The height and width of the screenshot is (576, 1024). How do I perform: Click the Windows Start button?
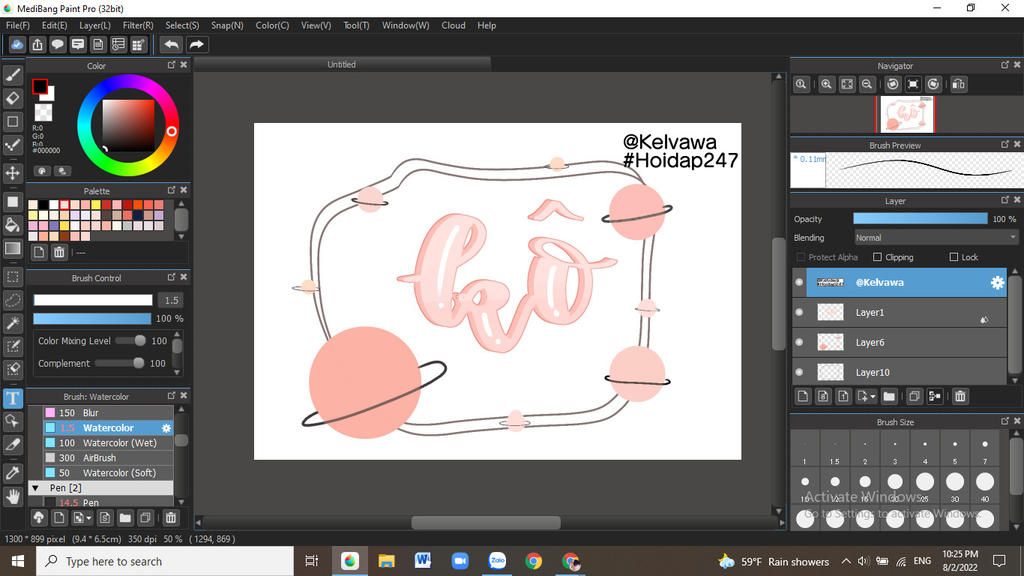click(x=18, y=561)
